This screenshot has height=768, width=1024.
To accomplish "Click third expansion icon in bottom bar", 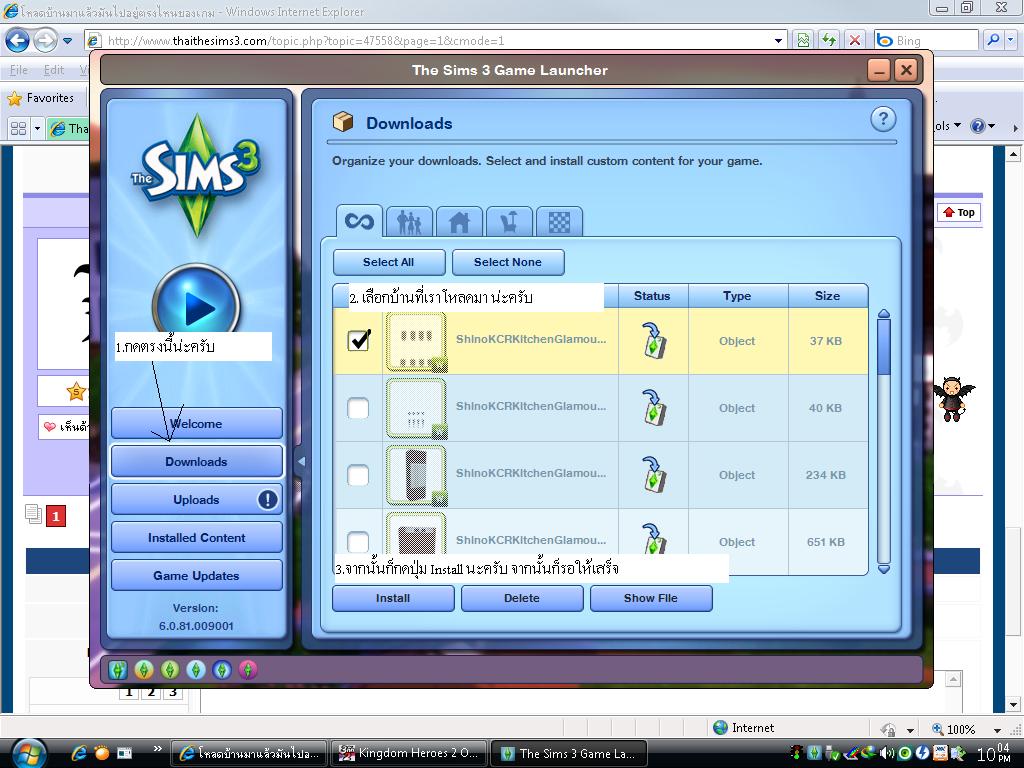I will pos(170,669).
